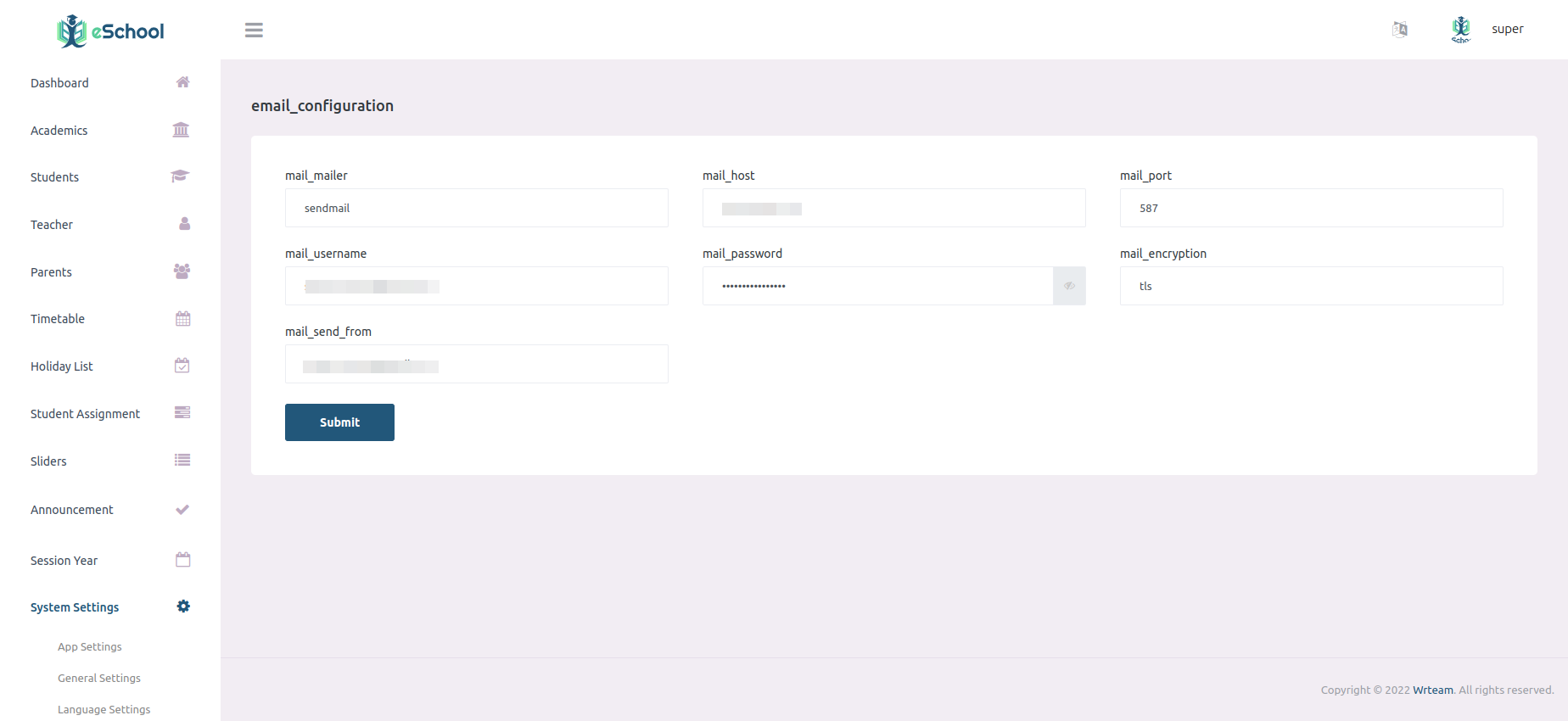This screenshot has width=1568, height=721.
Task: Toggle the hamburger sidebar menu
Action: pyautogui.click(x=254, y=30)
